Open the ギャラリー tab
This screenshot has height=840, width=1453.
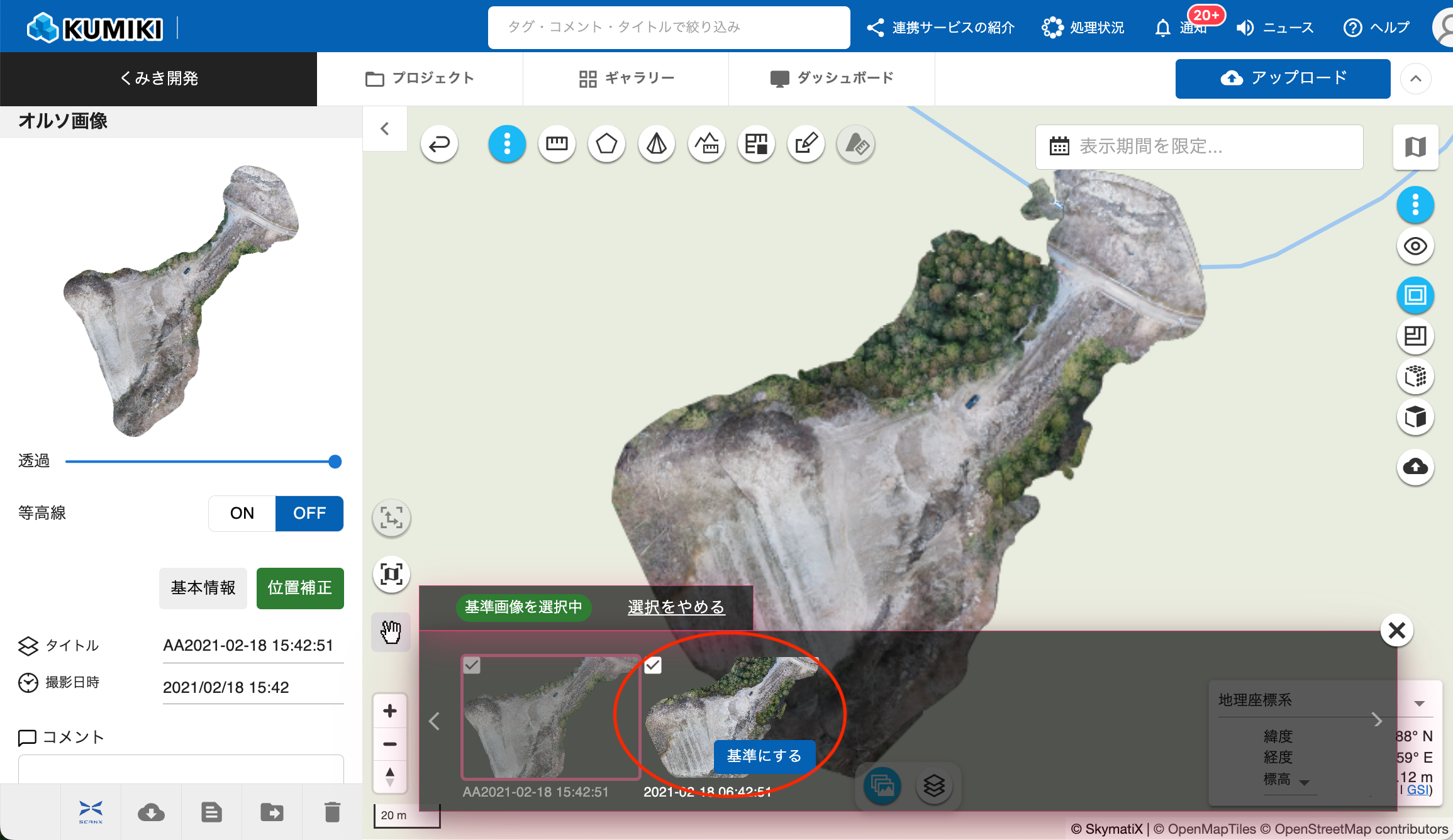tap(626, 79)
